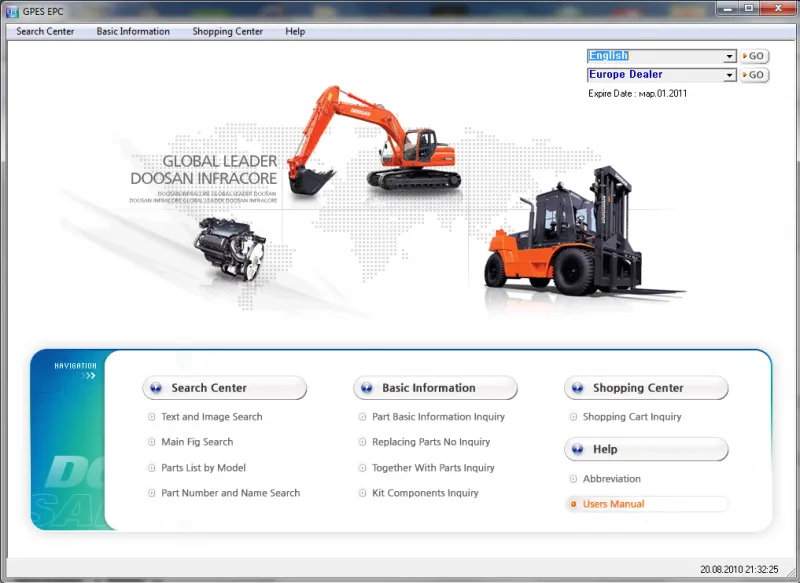Open the Basic Information menu
The height and width of the screenshot is (583, 800).
pyautogui.click(x=133, y=32)
